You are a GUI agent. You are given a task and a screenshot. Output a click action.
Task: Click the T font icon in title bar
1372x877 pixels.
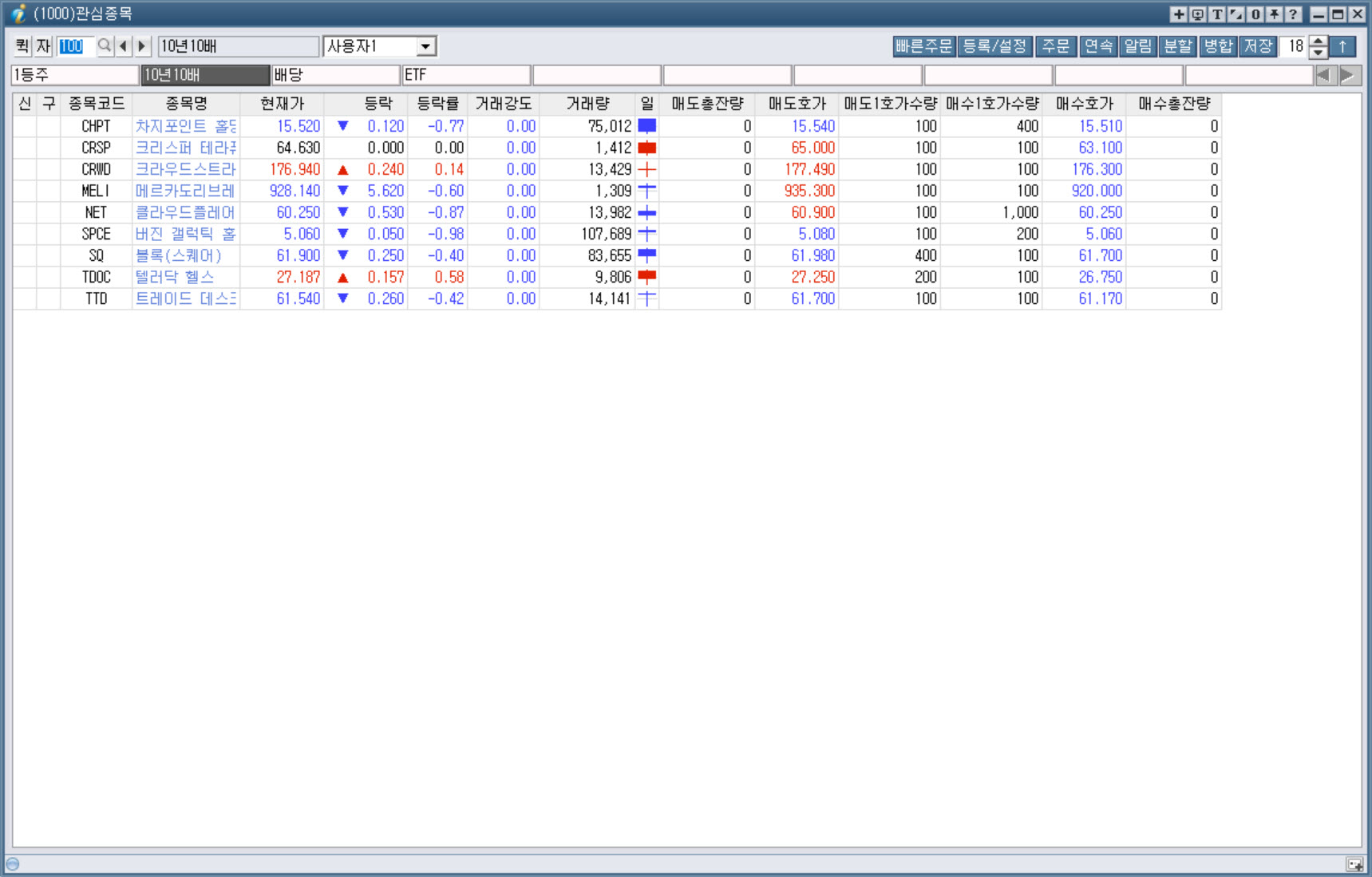point(1216,14)
